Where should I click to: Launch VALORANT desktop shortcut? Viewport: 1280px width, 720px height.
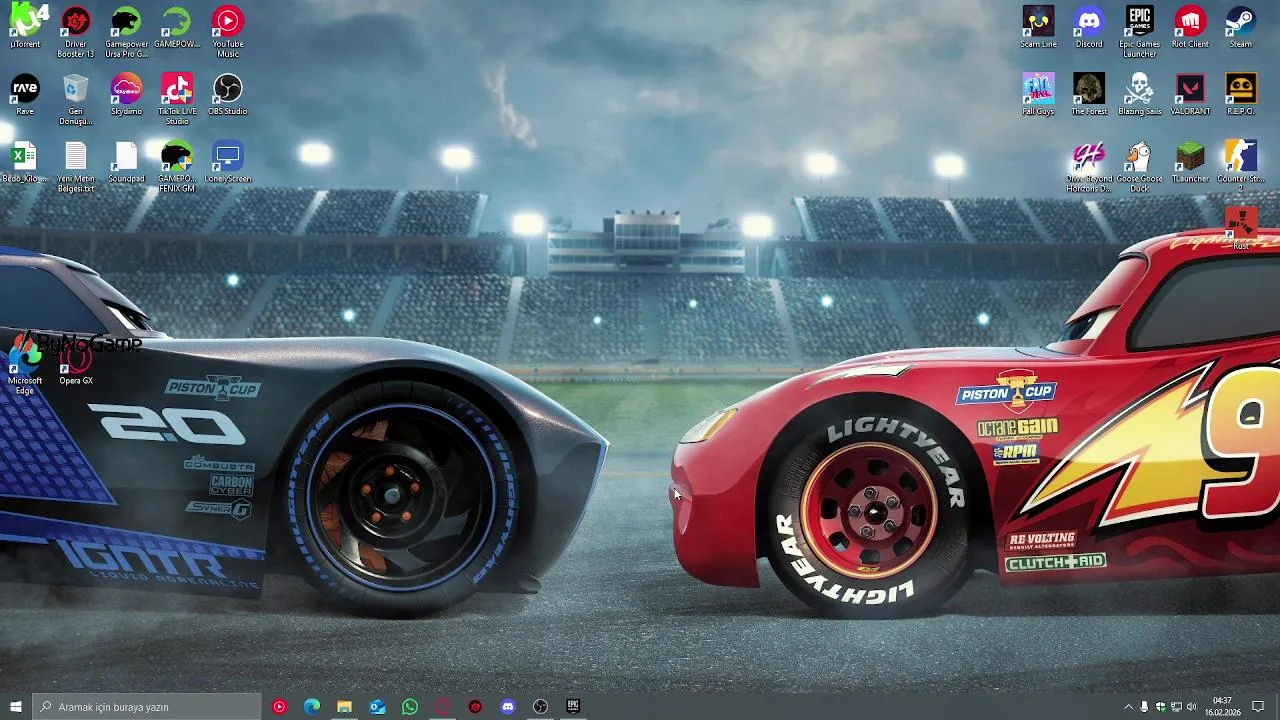(x=1190, y=95)
